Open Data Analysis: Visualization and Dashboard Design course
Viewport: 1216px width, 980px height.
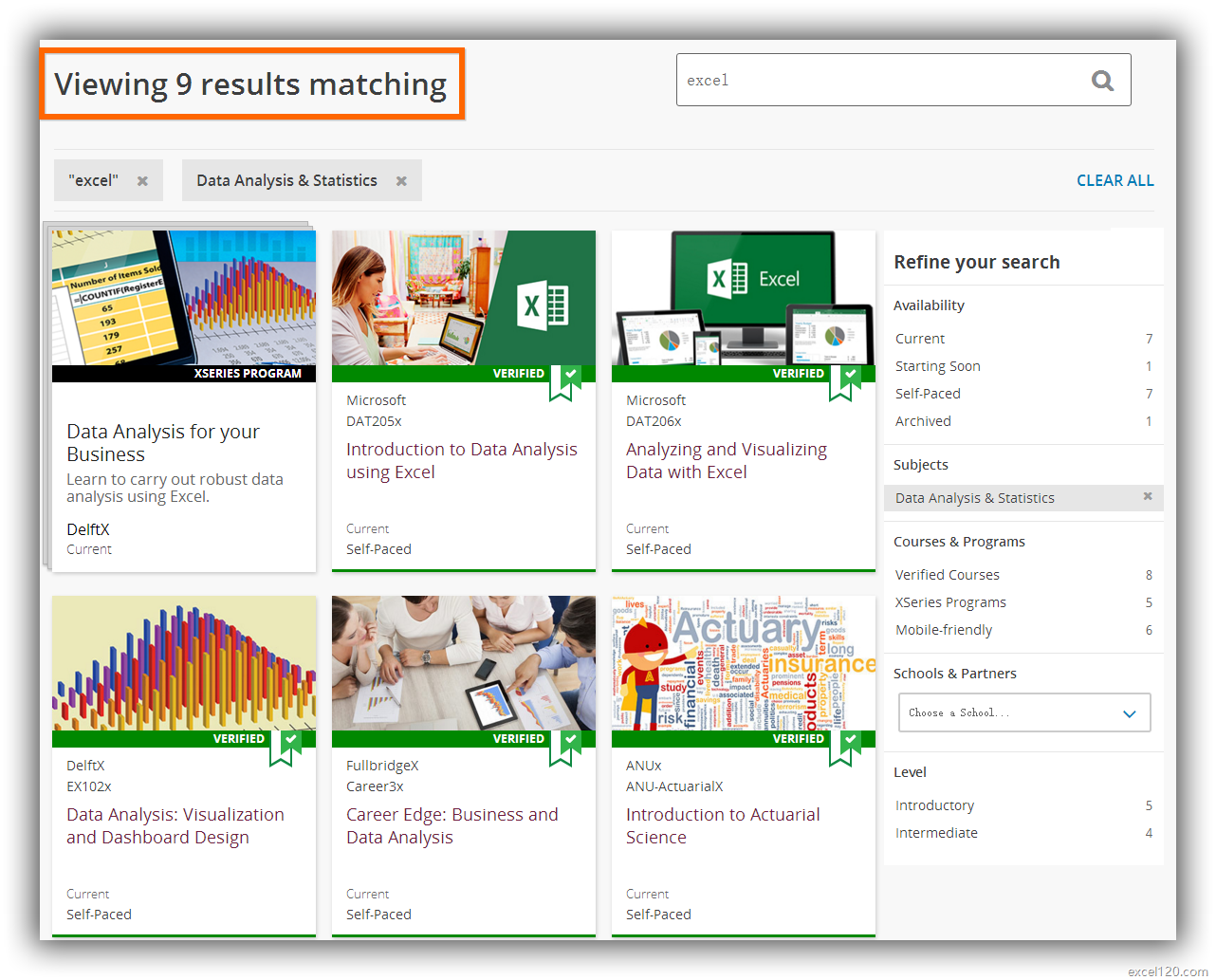click(175, 826)
